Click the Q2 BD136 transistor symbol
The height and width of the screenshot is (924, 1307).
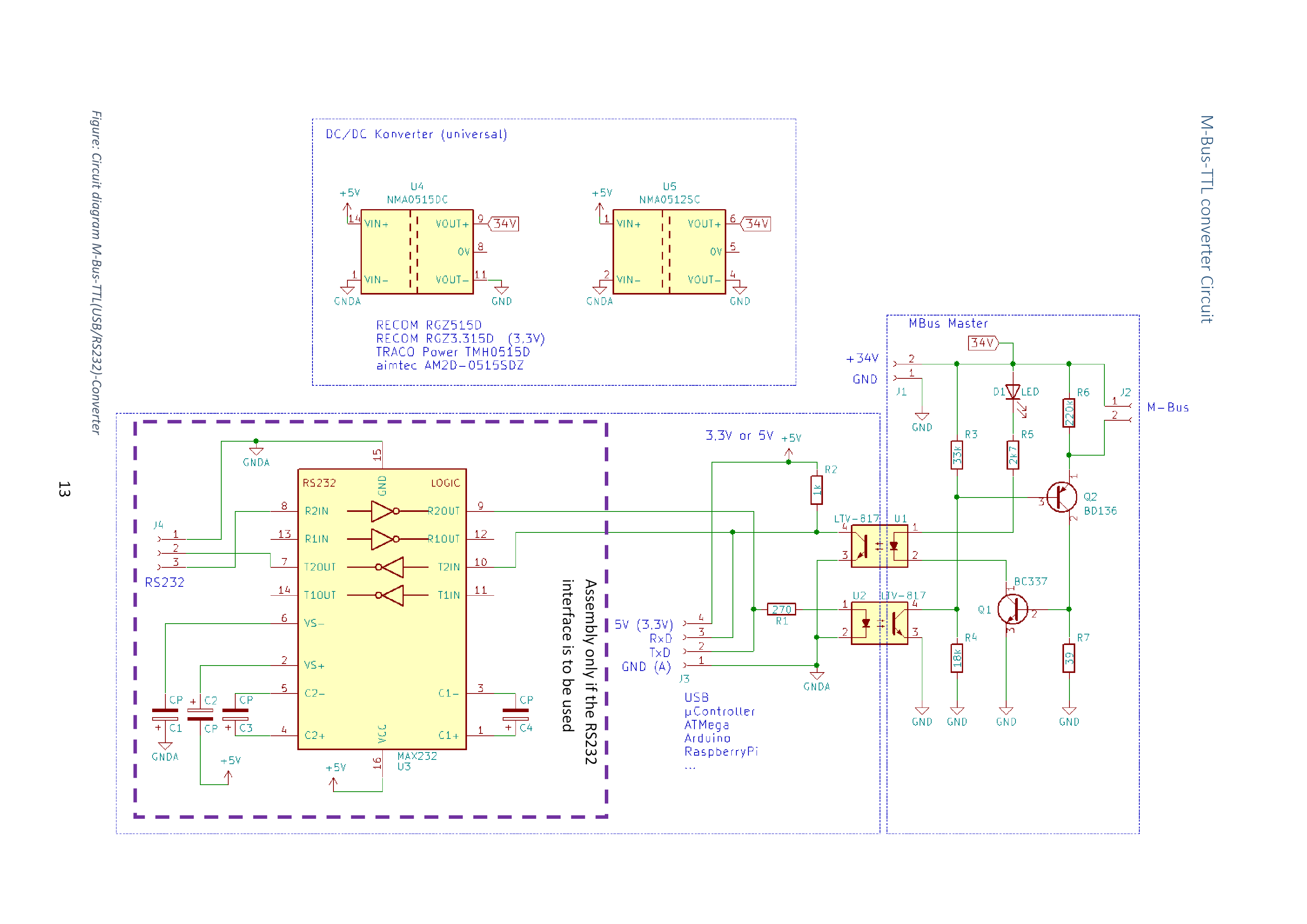point(1061,497)
